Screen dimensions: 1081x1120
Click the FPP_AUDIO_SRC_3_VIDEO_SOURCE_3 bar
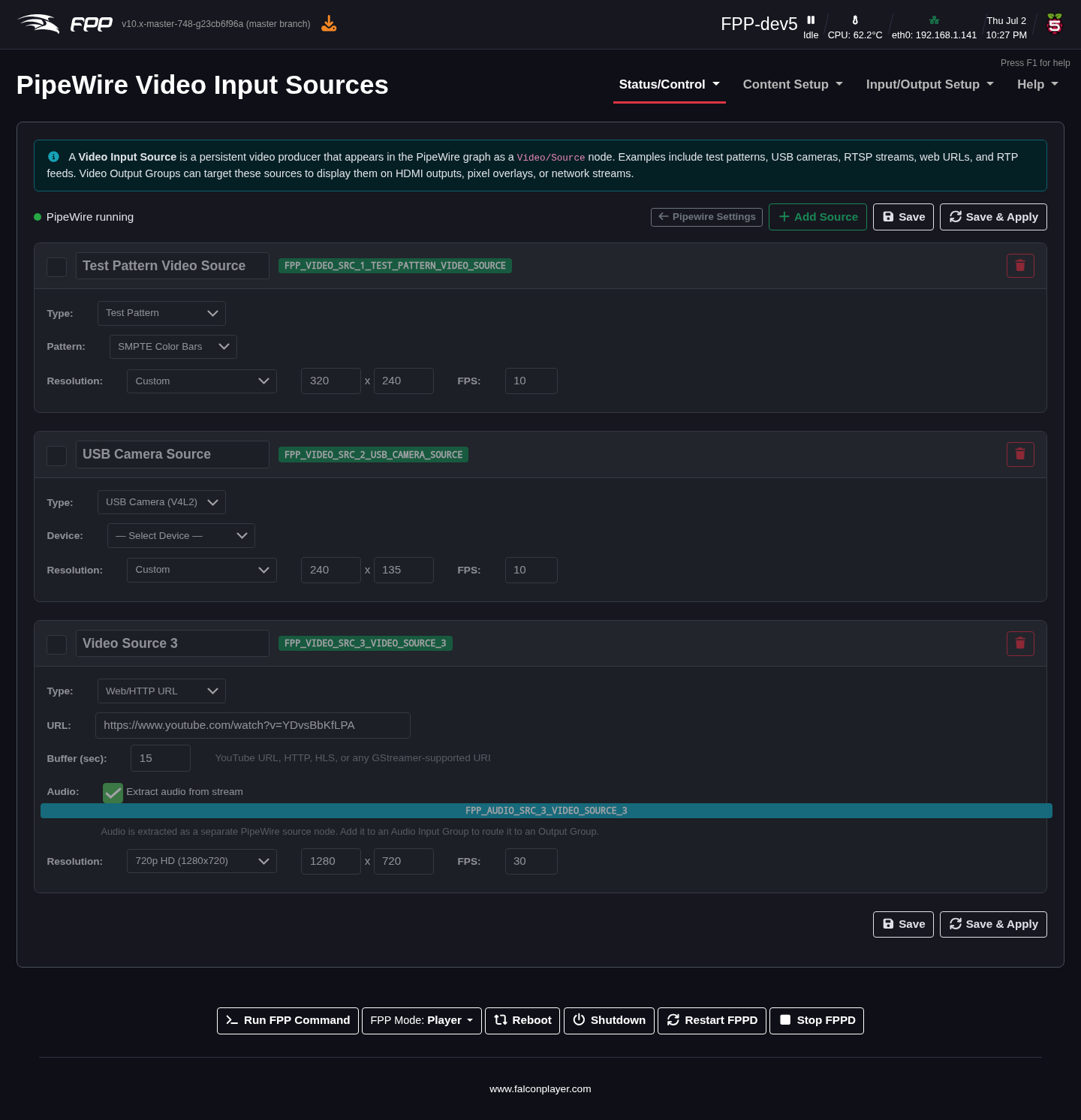547,811
